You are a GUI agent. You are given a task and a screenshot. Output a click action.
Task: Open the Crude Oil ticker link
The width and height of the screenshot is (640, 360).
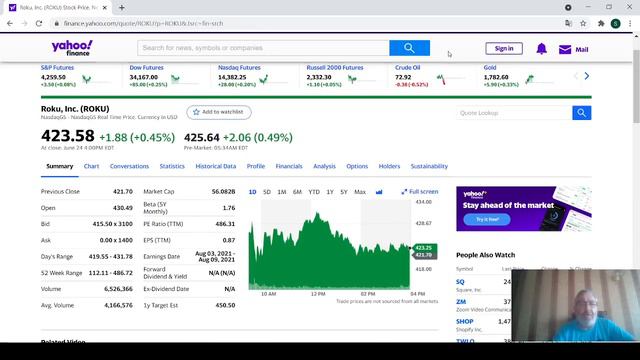click(x=407, y=68)
